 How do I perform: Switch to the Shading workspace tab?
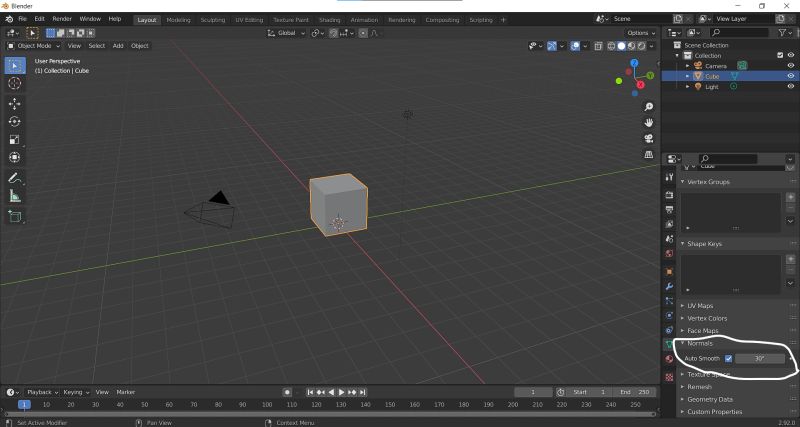pyautogui.click(x=330, y=20)
